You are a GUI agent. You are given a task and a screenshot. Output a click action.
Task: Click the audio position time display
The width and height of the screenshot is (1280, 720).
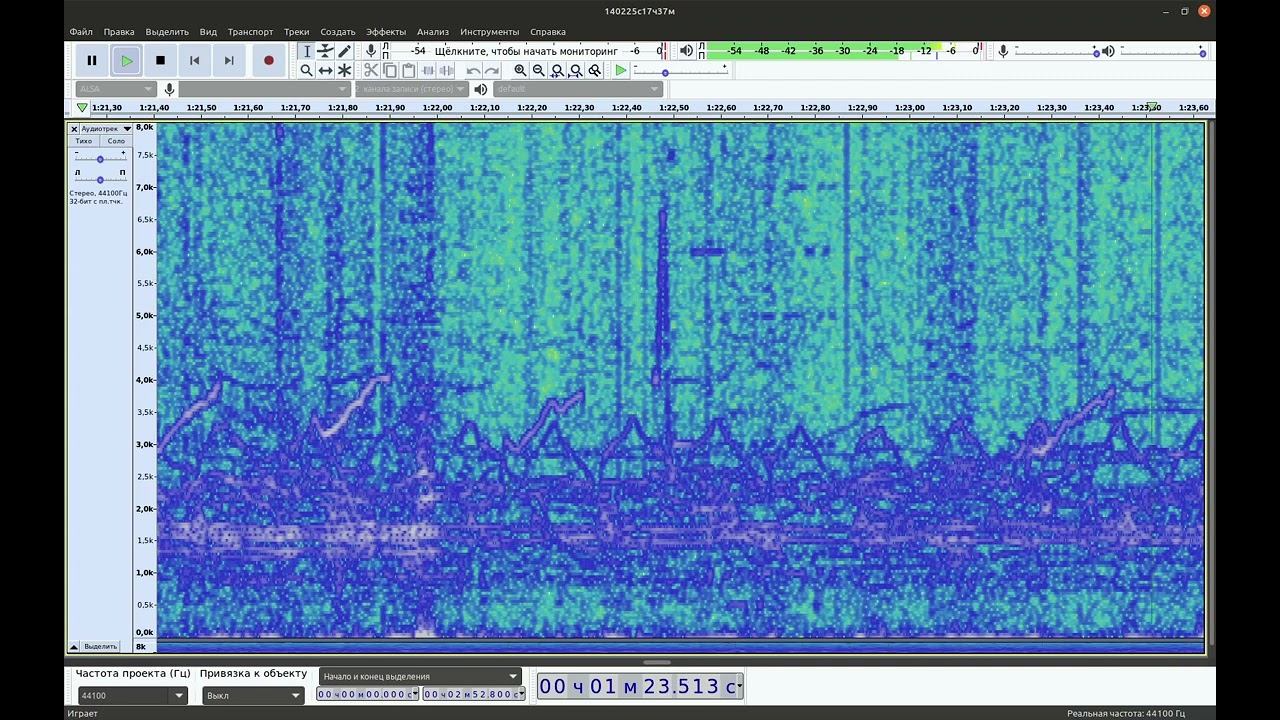pos(640,686)
